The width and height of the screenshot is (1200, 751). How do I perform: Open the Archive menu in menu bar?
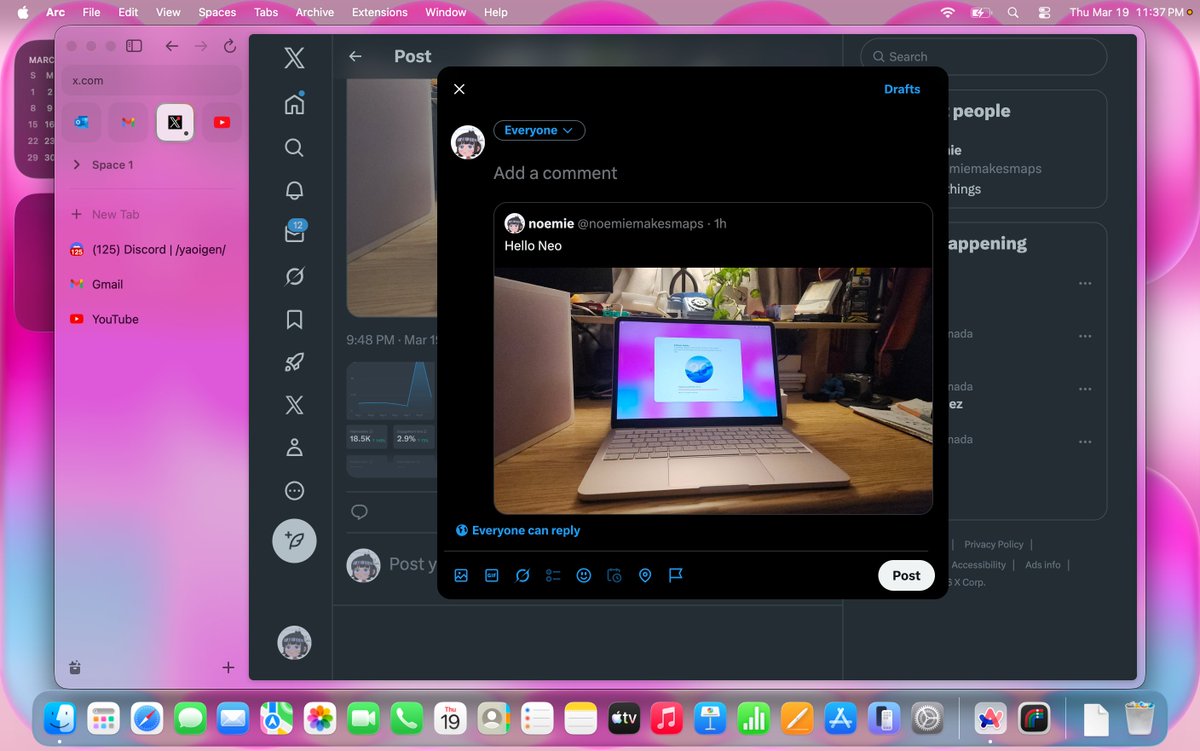pyautogui.click(x=315, y=12)
